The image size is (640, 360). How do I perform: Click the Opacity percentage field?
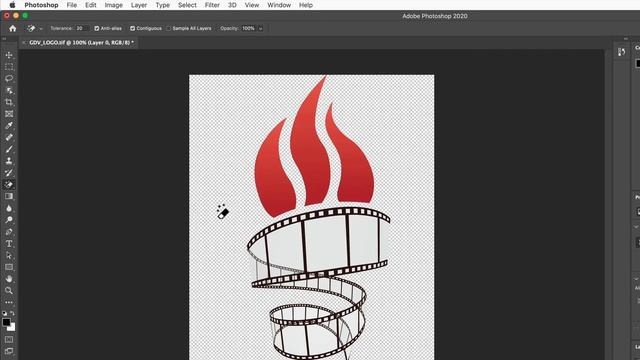(x=249, y=29)
